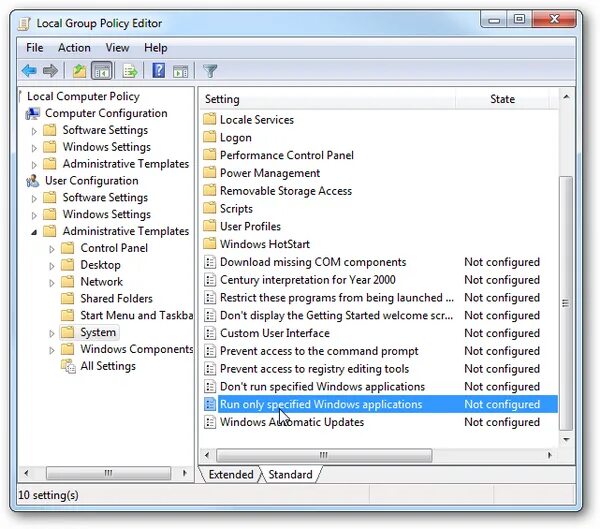Toggle the Show/Hide Console Tree icon
This screenshot has height=529, width=600.
[x=102, y=71]
